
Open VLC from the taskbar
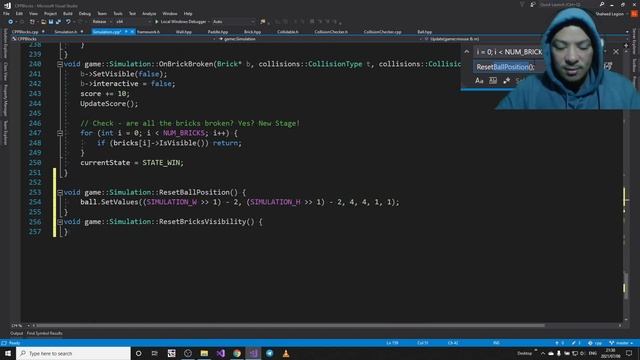click(x=286, y=353)
